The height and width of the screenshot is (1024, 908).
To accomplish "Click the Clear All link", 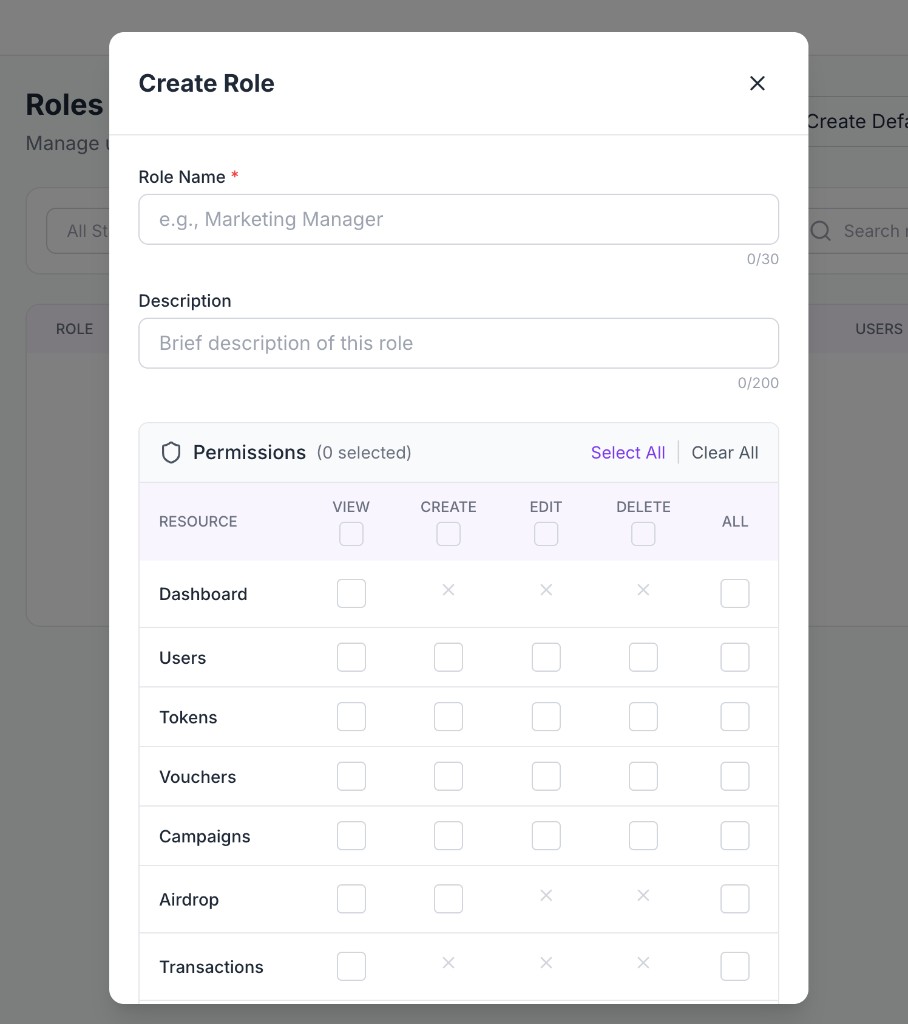I will click(x=725, y=452).
